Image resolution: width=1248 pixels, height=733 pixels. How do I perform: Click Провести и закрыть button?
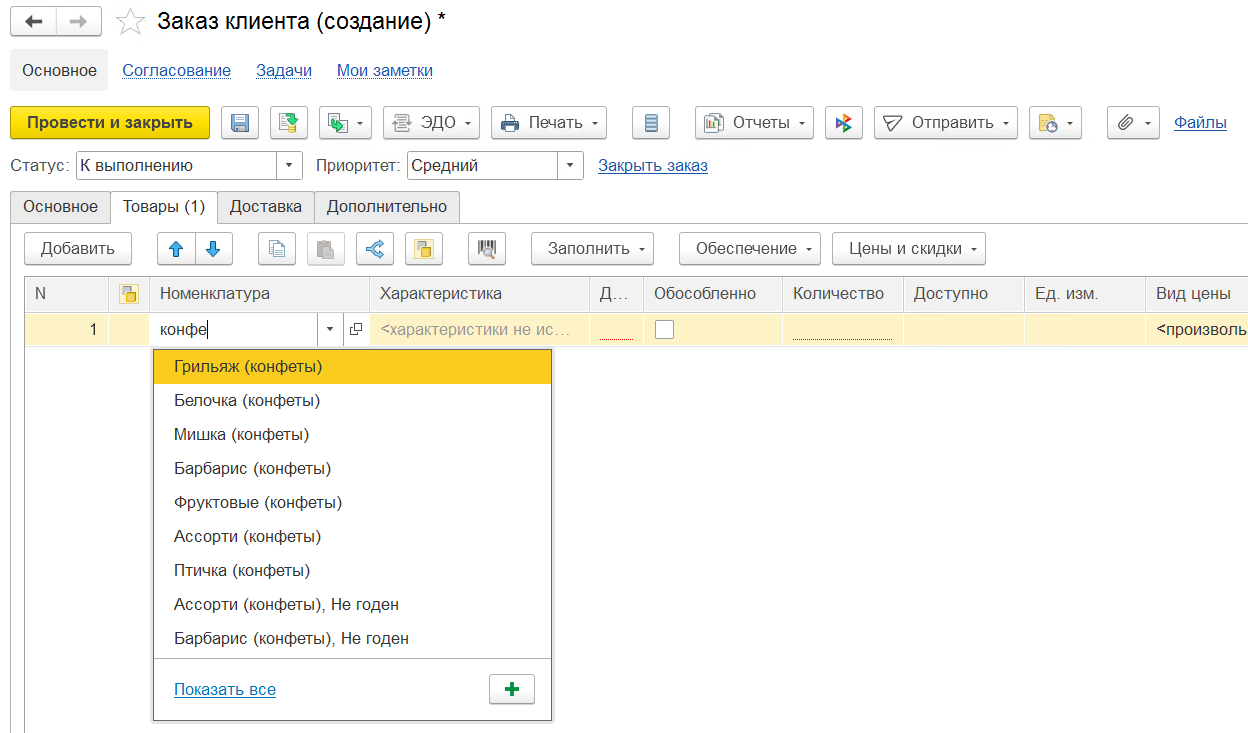[110, 123]
